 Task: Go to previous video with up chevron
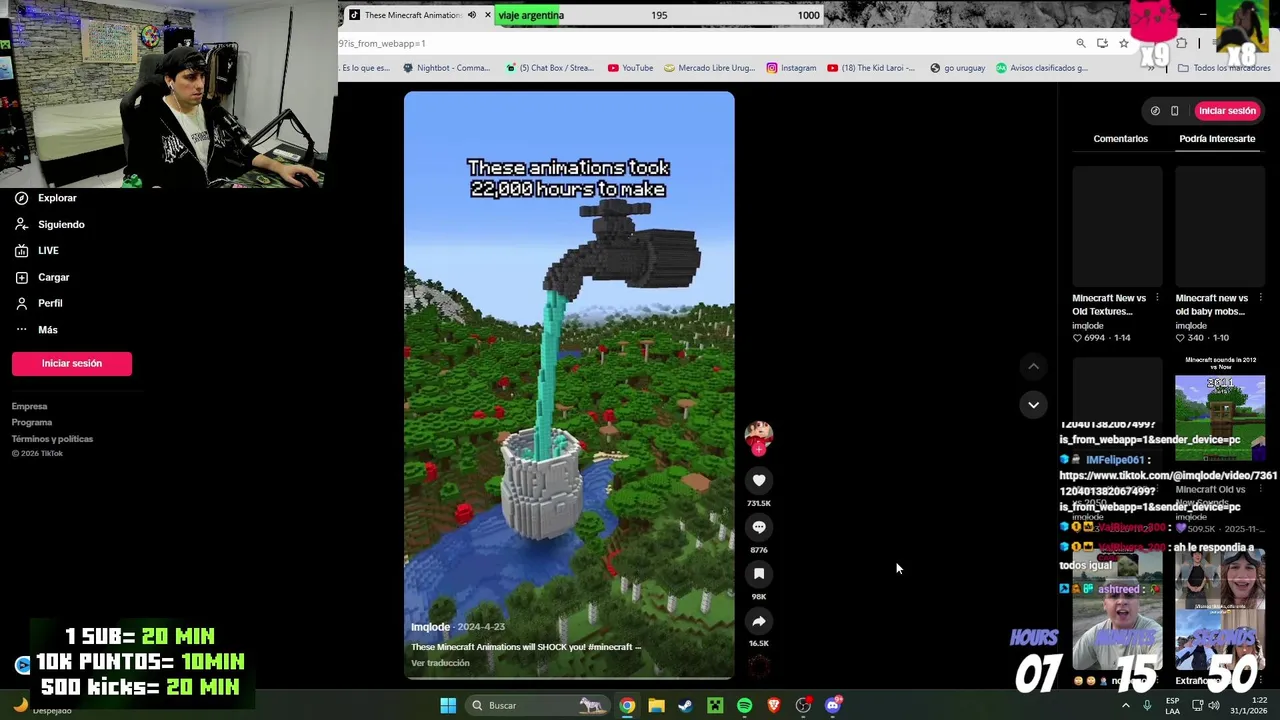[1033, 367]
